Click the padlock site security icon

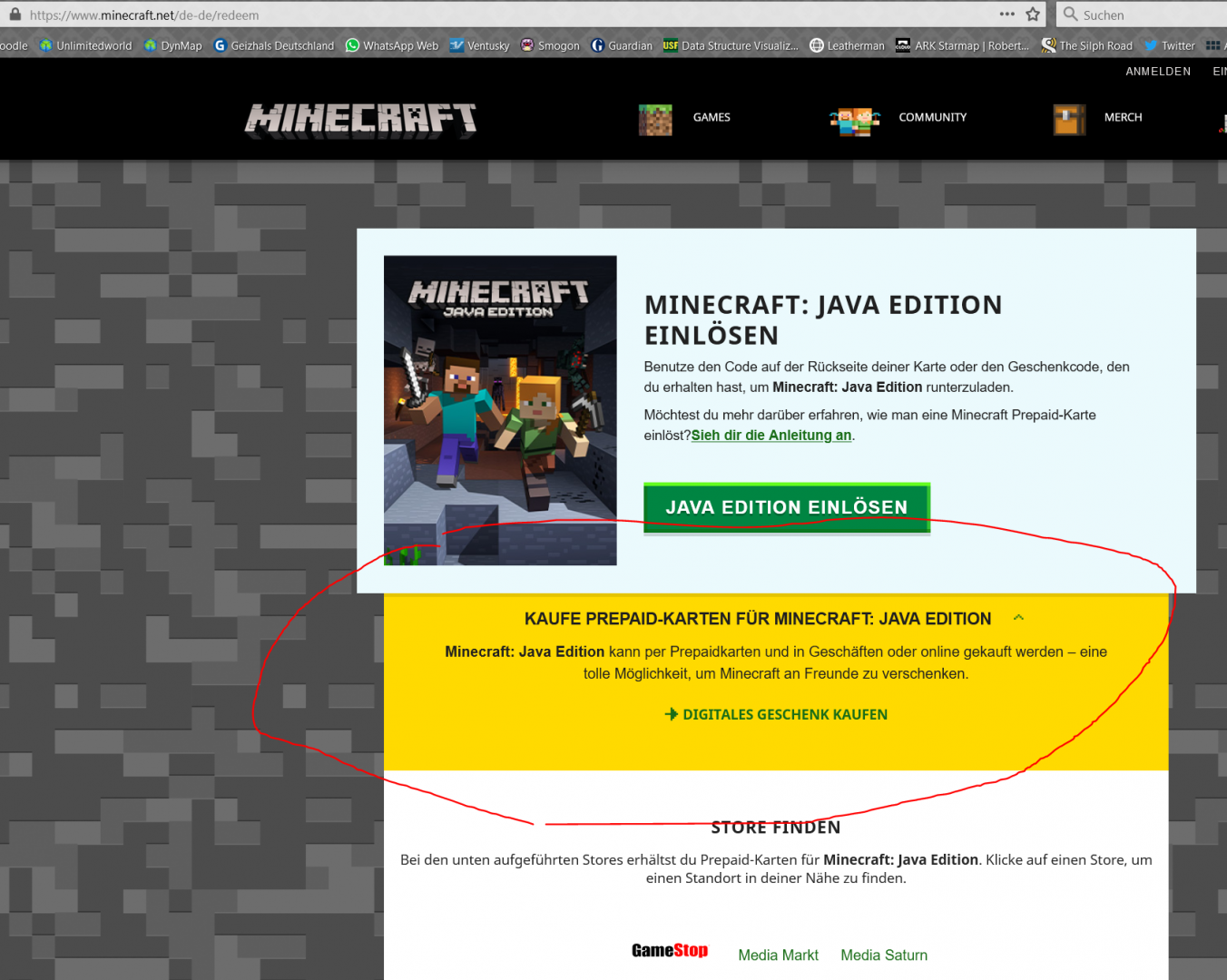15,15
